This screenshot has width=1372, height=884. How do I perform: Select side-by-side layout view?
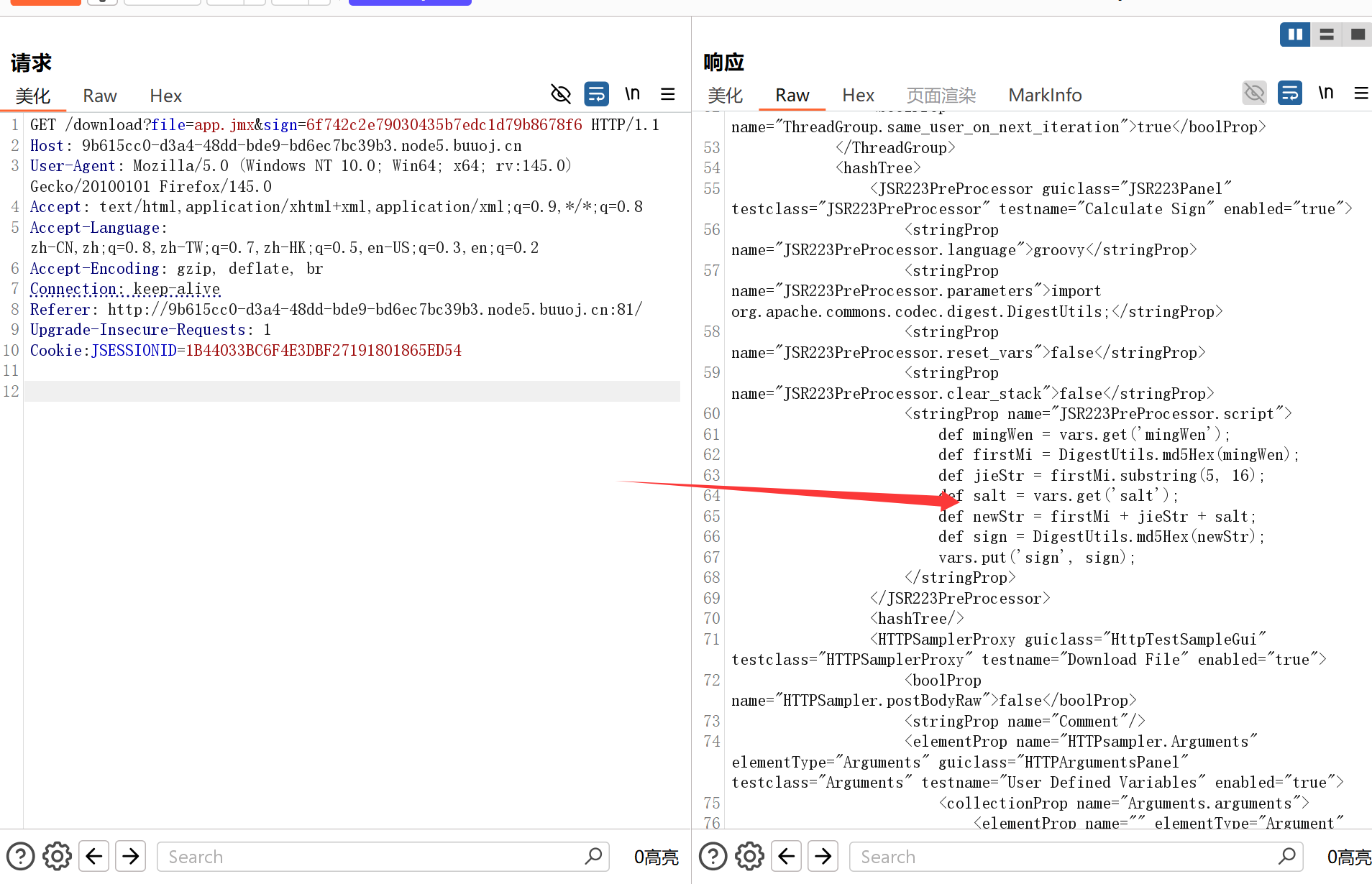point(1295,34)
